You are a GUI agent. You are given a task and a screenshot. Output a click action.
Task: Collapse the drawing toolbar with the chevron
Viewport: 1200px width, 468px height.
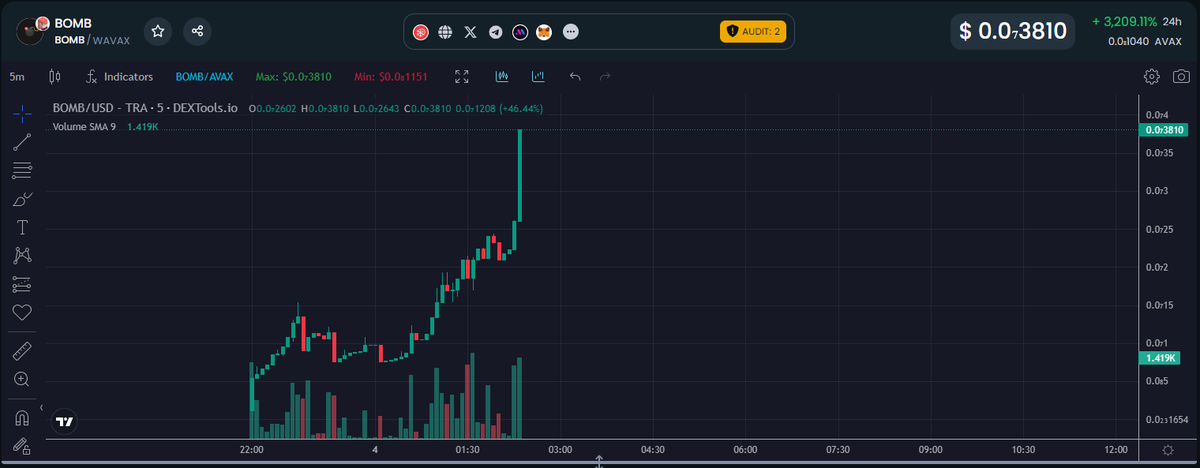pos(41,409)
